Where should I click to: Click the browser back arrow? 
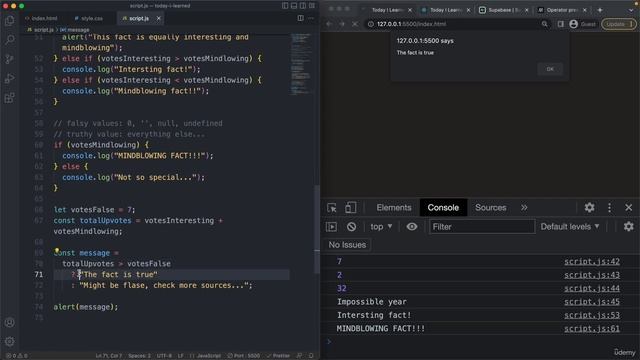[329, 24]
